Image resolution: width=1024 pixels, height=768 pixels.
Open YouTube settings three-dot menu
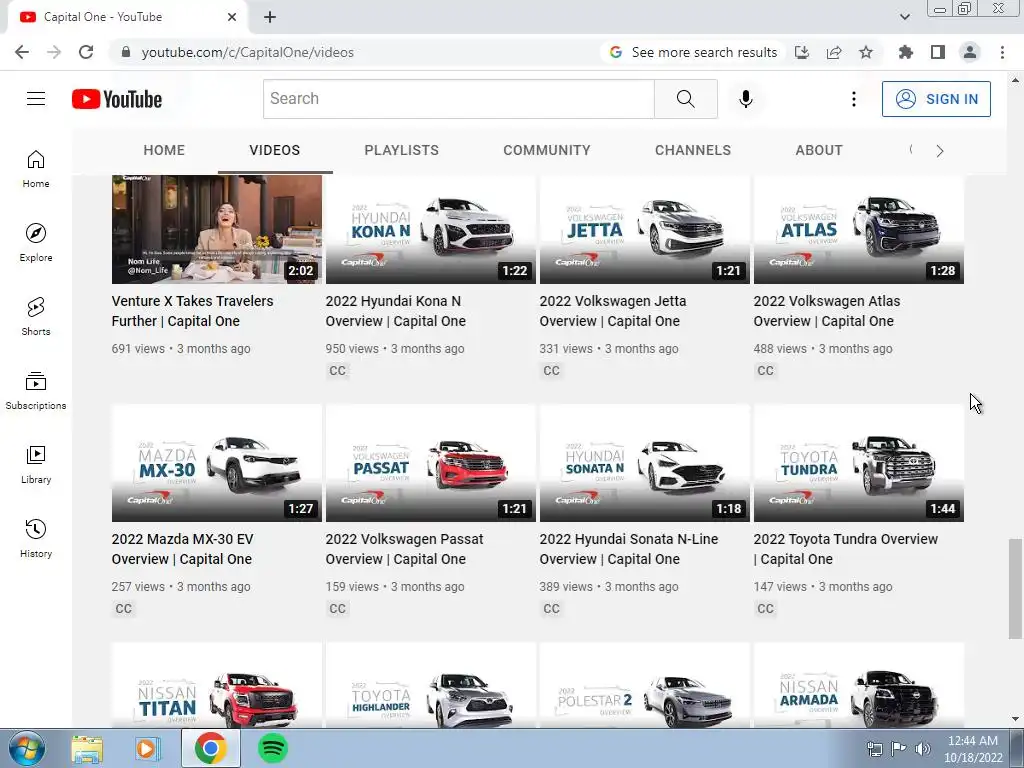click(854, 99)
